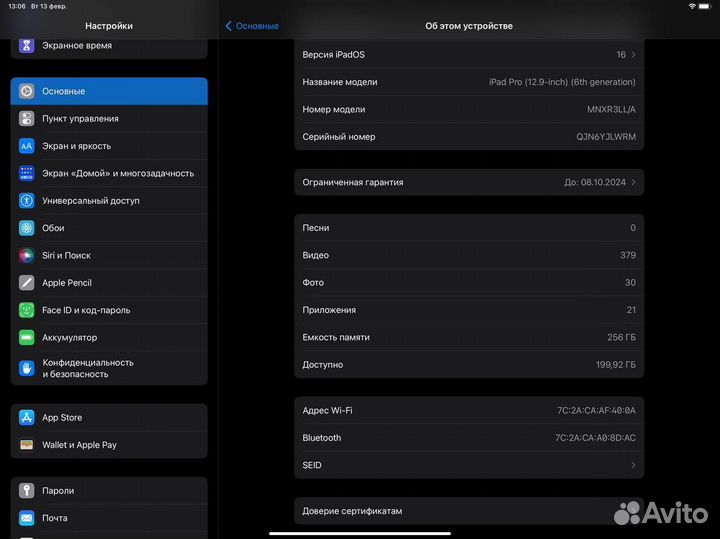Tap the battery status bar indicator
The height and width of the screenshot is (539, 720).
tap(704, 6)
